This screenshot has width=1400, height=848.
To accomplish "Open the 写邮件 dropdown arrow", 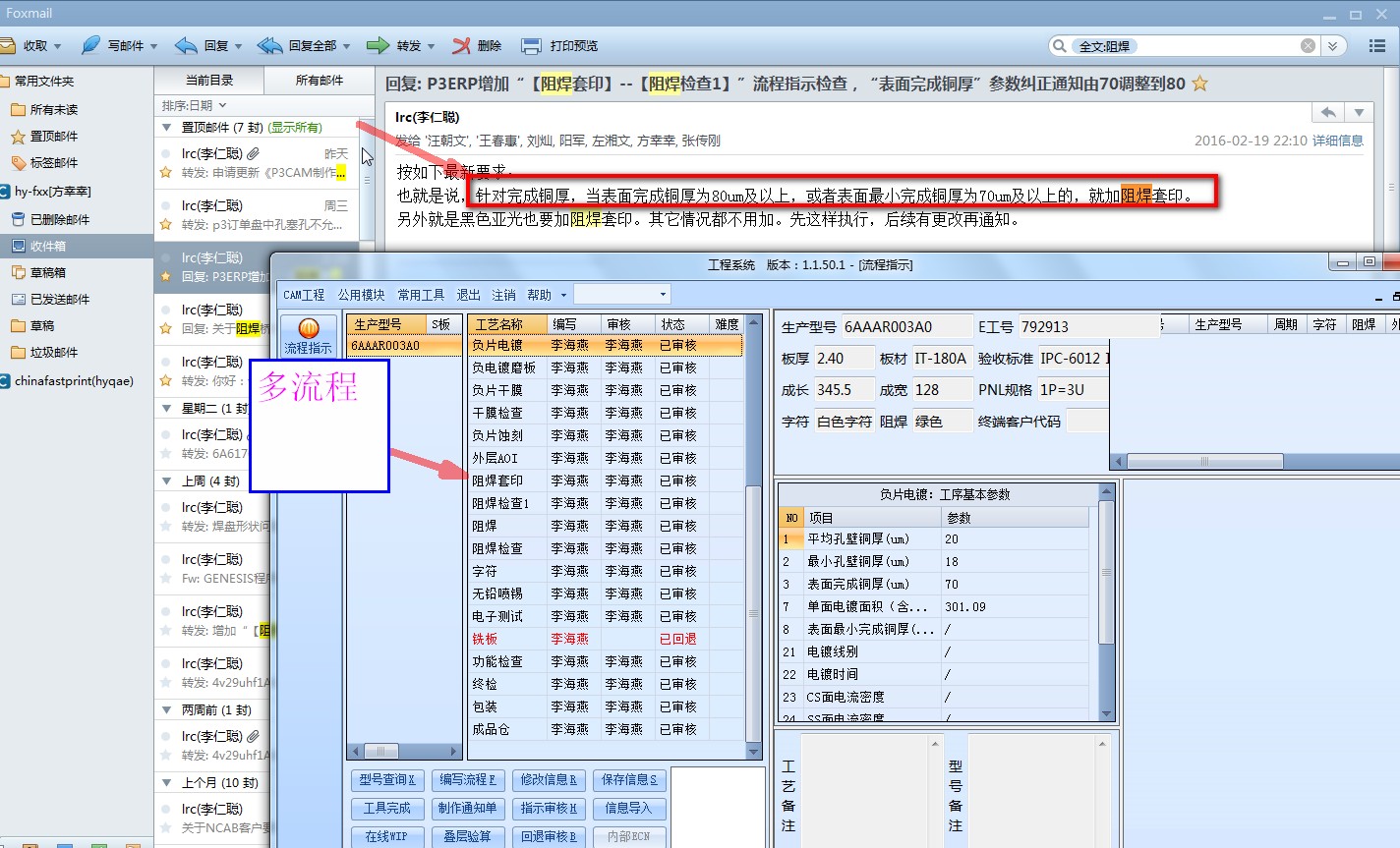I will pos(152,46).
